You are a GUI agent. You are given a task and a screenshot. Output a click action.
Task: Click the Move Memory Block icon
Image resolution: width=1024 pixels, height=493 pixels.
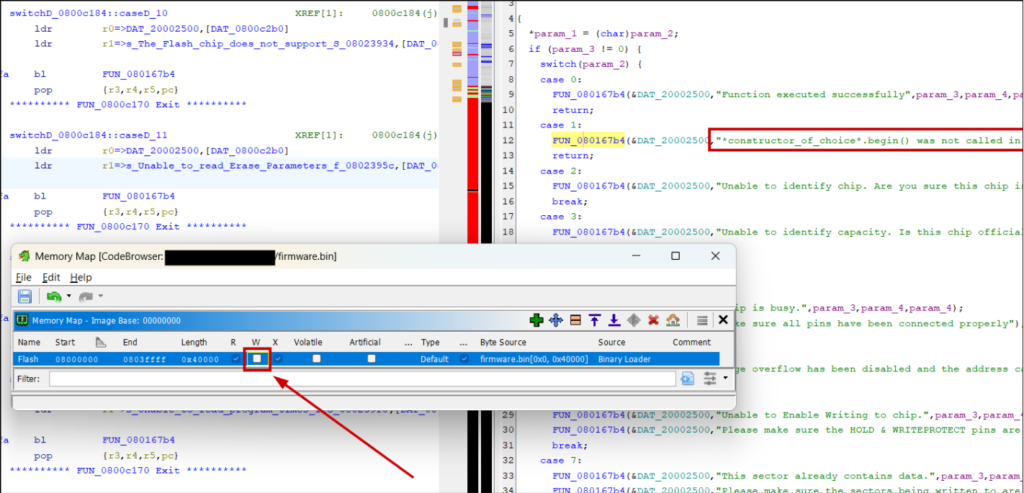click(555, 320)
